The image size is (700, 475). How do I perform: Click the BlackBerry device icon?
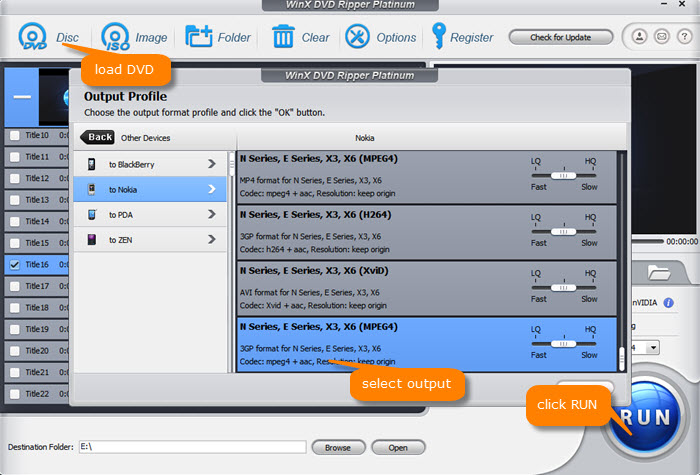92,164
